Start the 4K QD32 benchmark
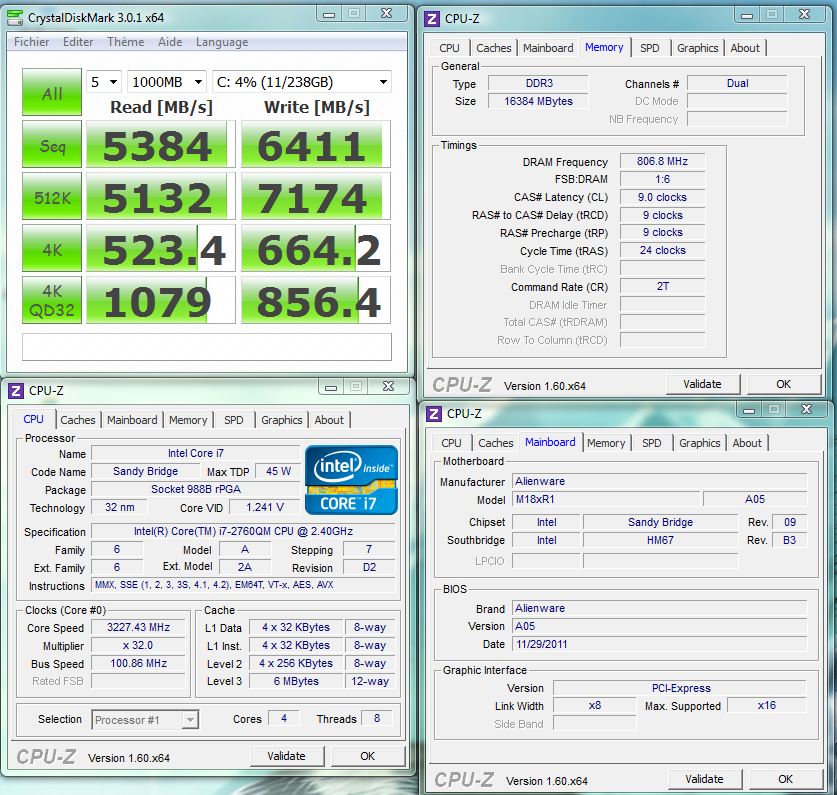Viewport: 837px width, 795px height. [52, 300]
